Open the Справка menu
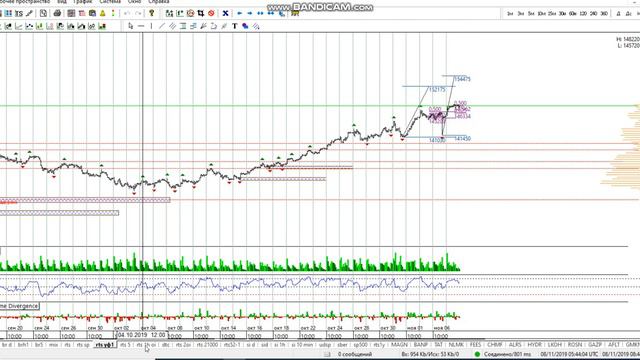Image resolution: width=640 pixels, height=360 pixels. coord(158,2)
